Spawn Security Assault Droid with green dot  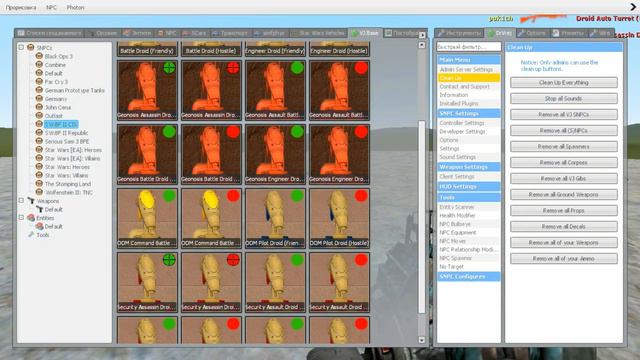pyautogui.click(x=275, y=282)
